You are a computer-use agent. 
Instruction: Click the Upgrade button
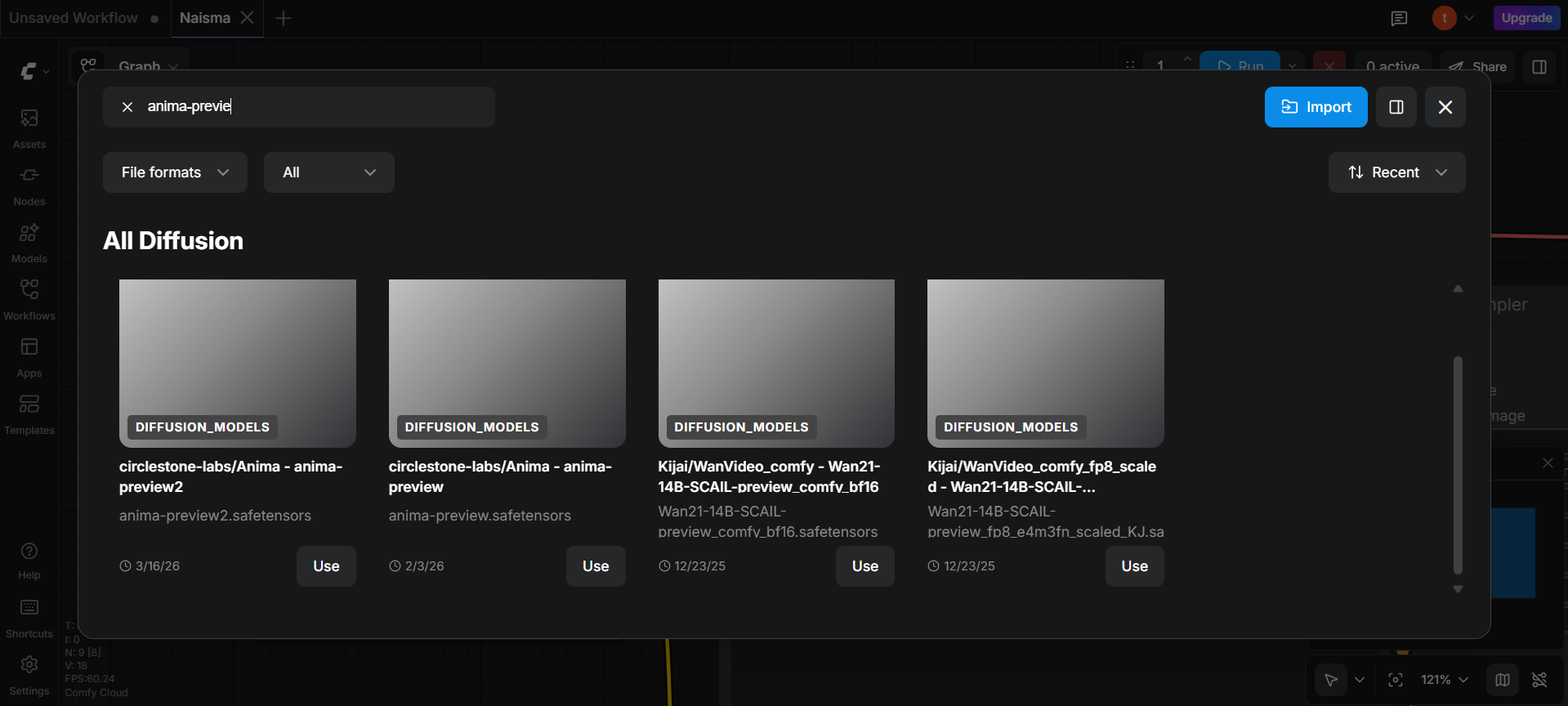click(1526, 18)
